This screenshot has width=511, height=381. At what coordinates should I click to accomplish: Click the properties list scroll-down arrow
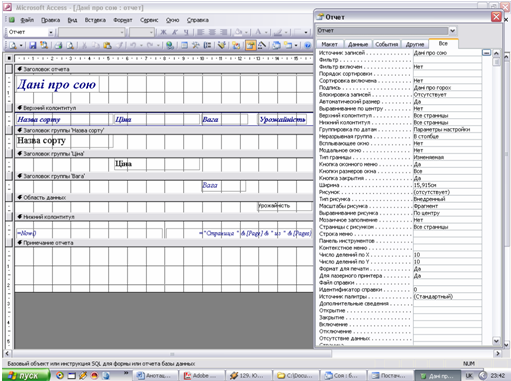point(496,341)
